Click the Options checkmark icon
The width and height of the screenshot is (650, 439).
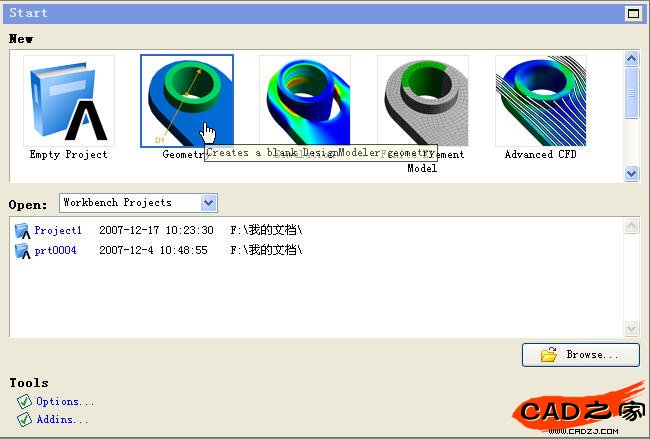point(24,401)
